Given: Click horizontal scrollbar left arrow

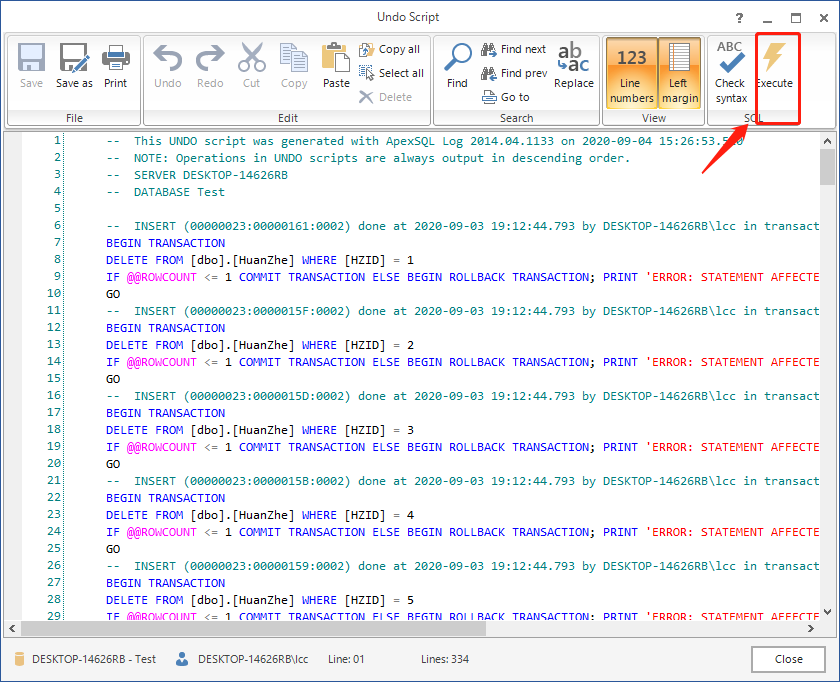Looking at the screenshot, I should pos(12,628).
